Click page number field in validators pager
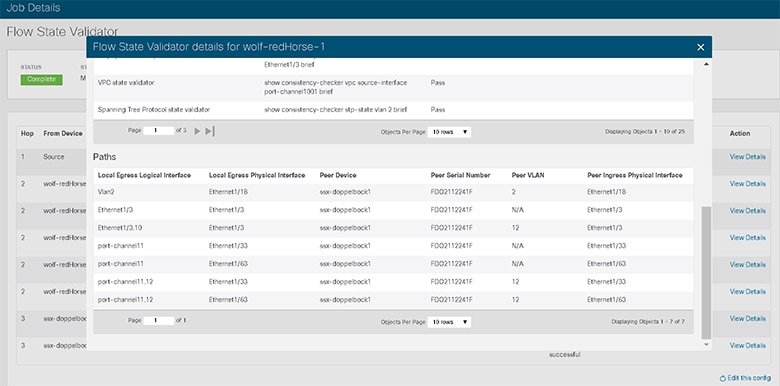The width and height of the screenshot is (780, 386). coord(158,131)
